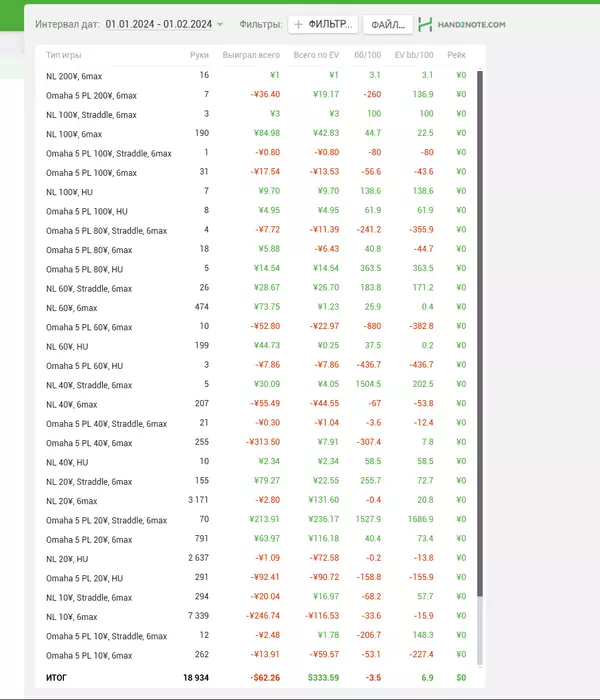This screenshot has width=600, height=700.
Task: Sort by Выиграл всего column header
Action: pos(251,55)
